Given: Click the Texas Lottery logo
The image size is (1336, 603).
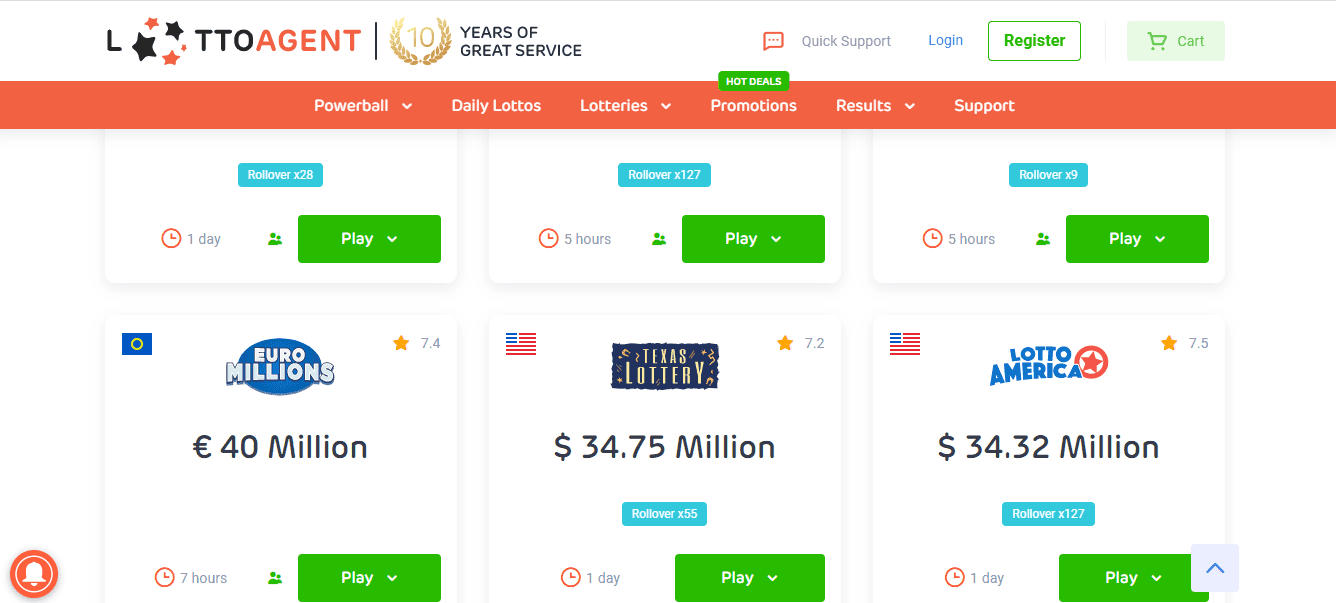Looking at the screenshot, I should tap(665, 366).
